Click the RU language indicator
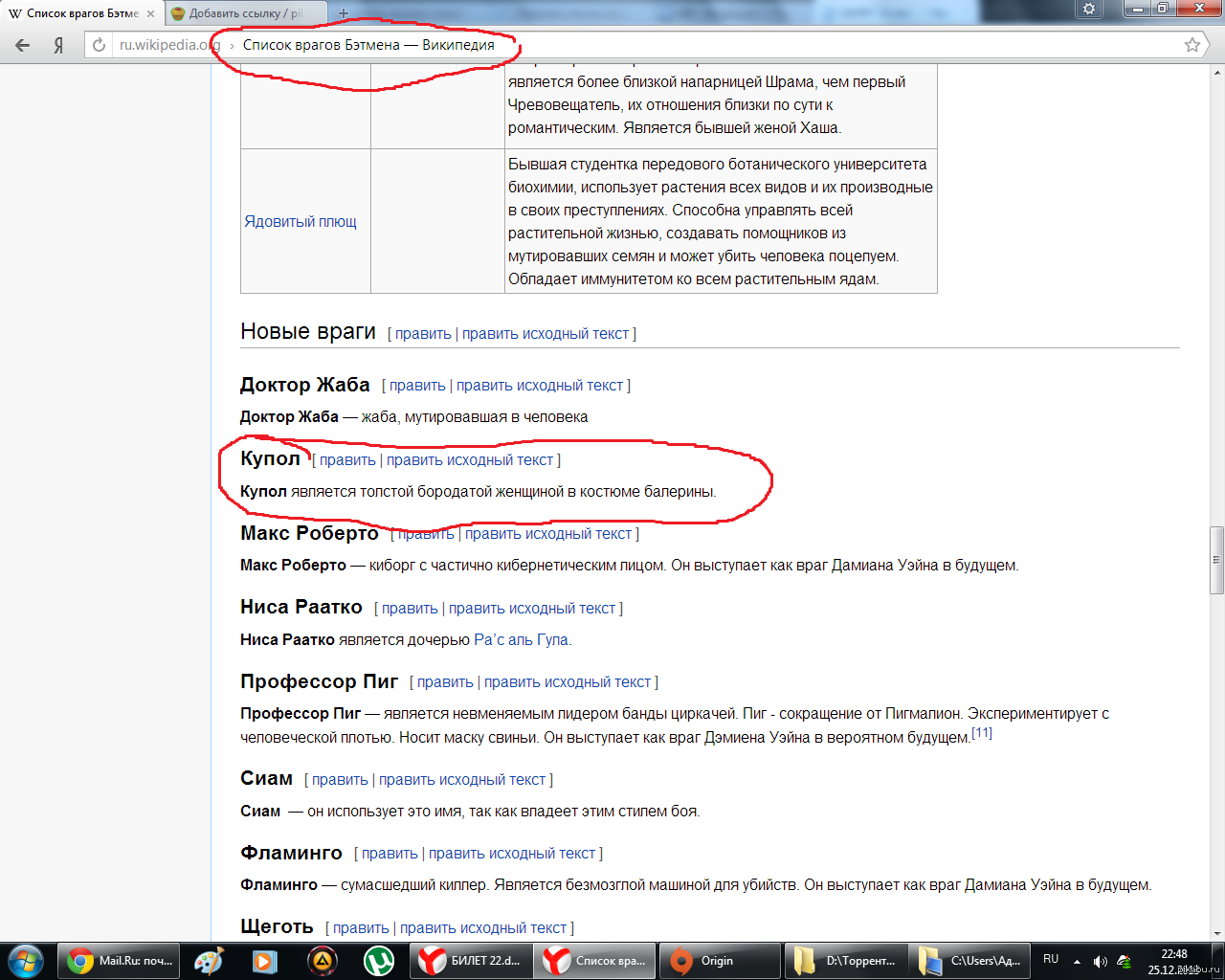1225x980 pixels. [1051, 959]
